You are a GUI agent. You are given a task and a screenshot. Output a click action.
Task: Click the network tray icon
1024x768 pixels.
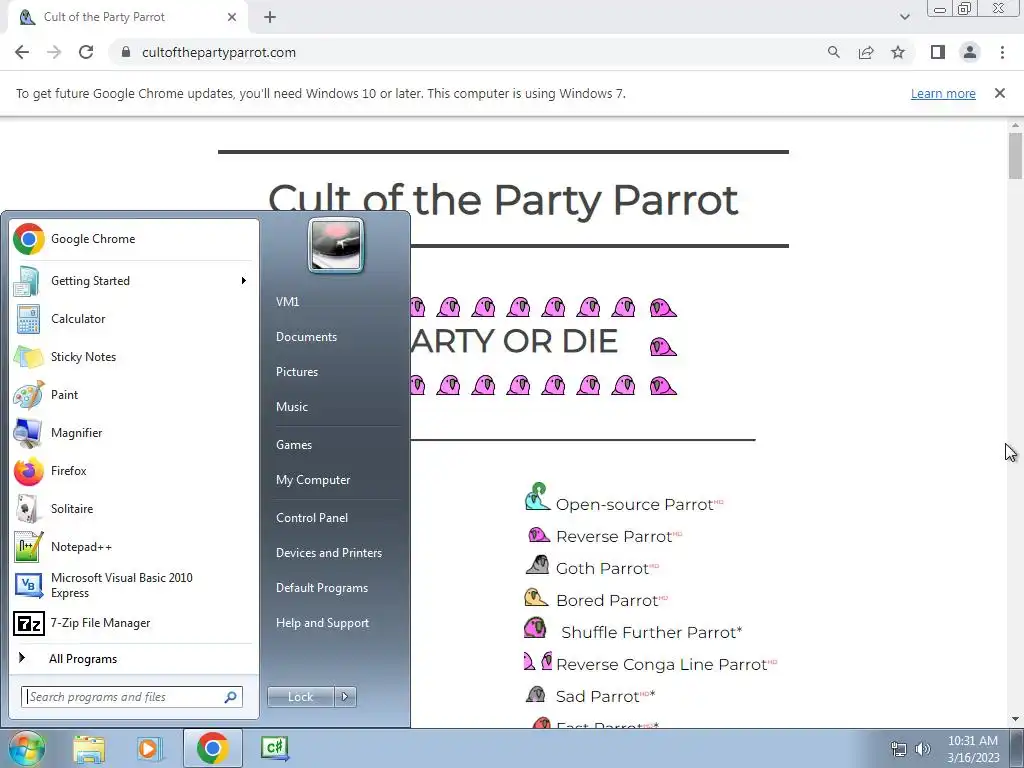pyautogui.click(x=899, y=749)
